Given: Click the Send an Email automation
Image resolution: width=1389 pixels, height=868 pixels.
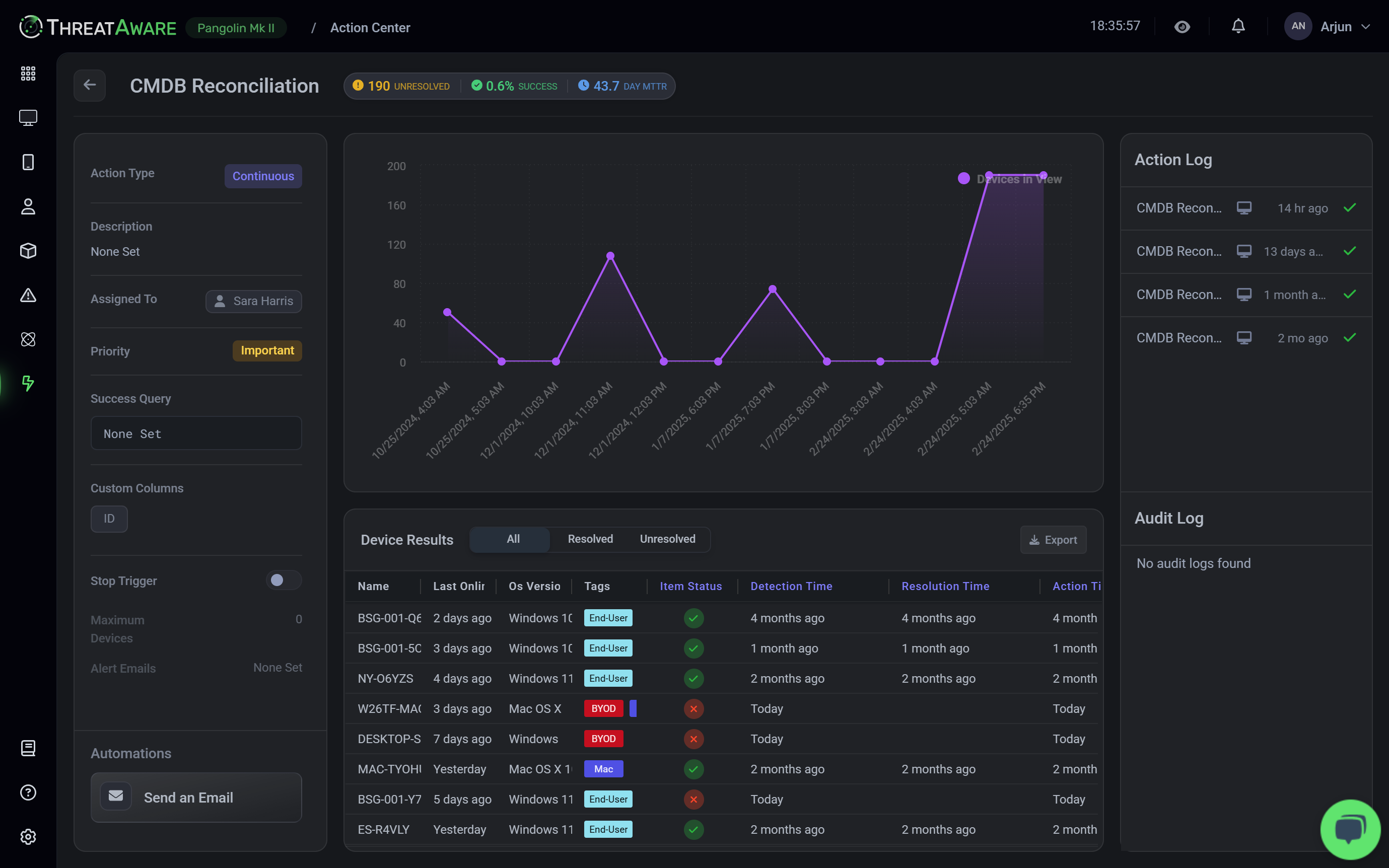Looking at the screenshot, I should 196,798.
